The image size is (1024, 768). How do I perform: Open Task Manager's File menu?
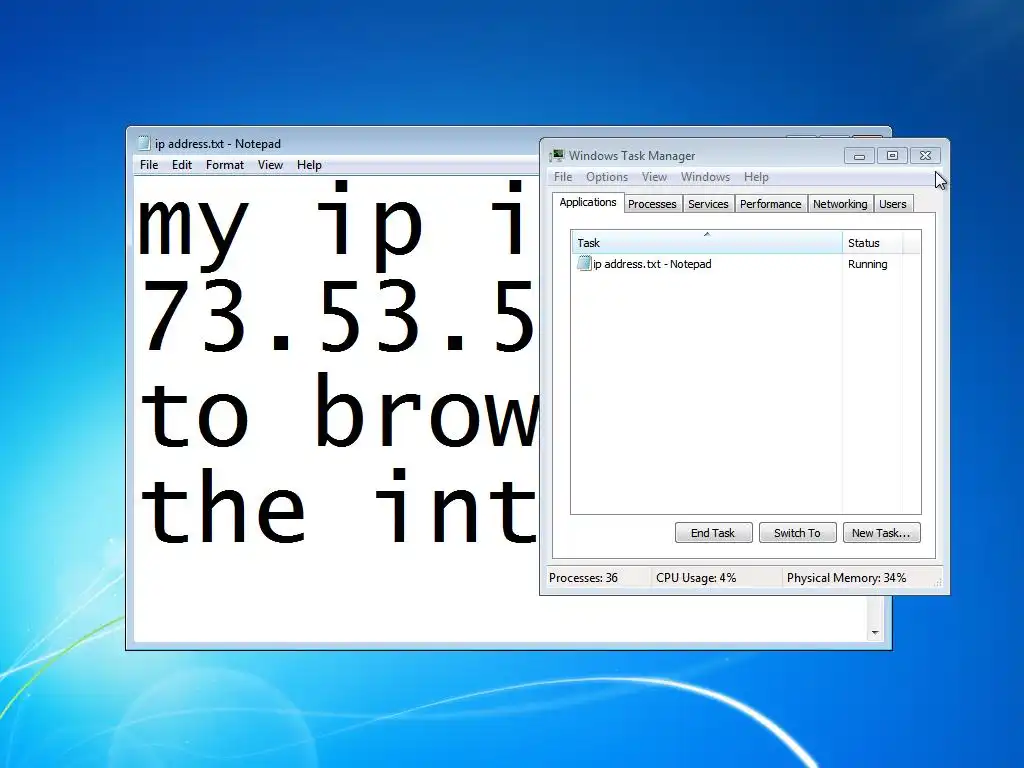point(563,177)
